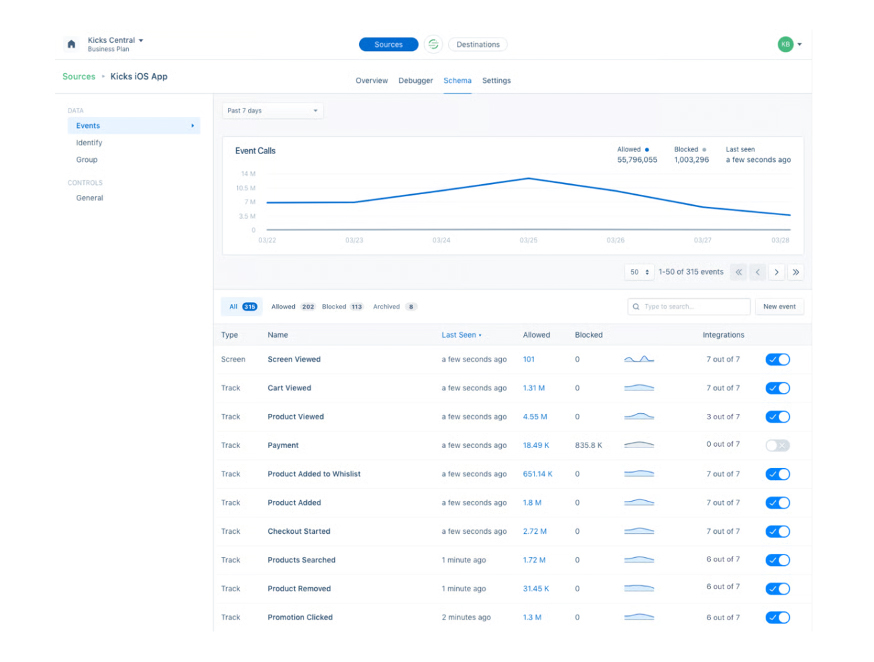
Task: Jump to the last page of events
Action: coord(796,272)
